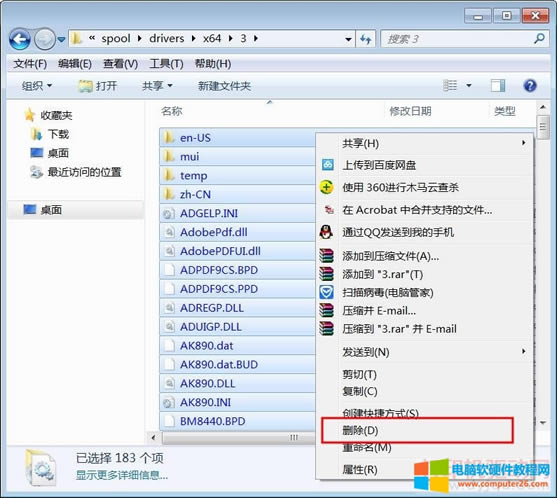Choose 添加到压缩文件(A)...
Screen dimensions: 557x498
[x=424, y=256]
